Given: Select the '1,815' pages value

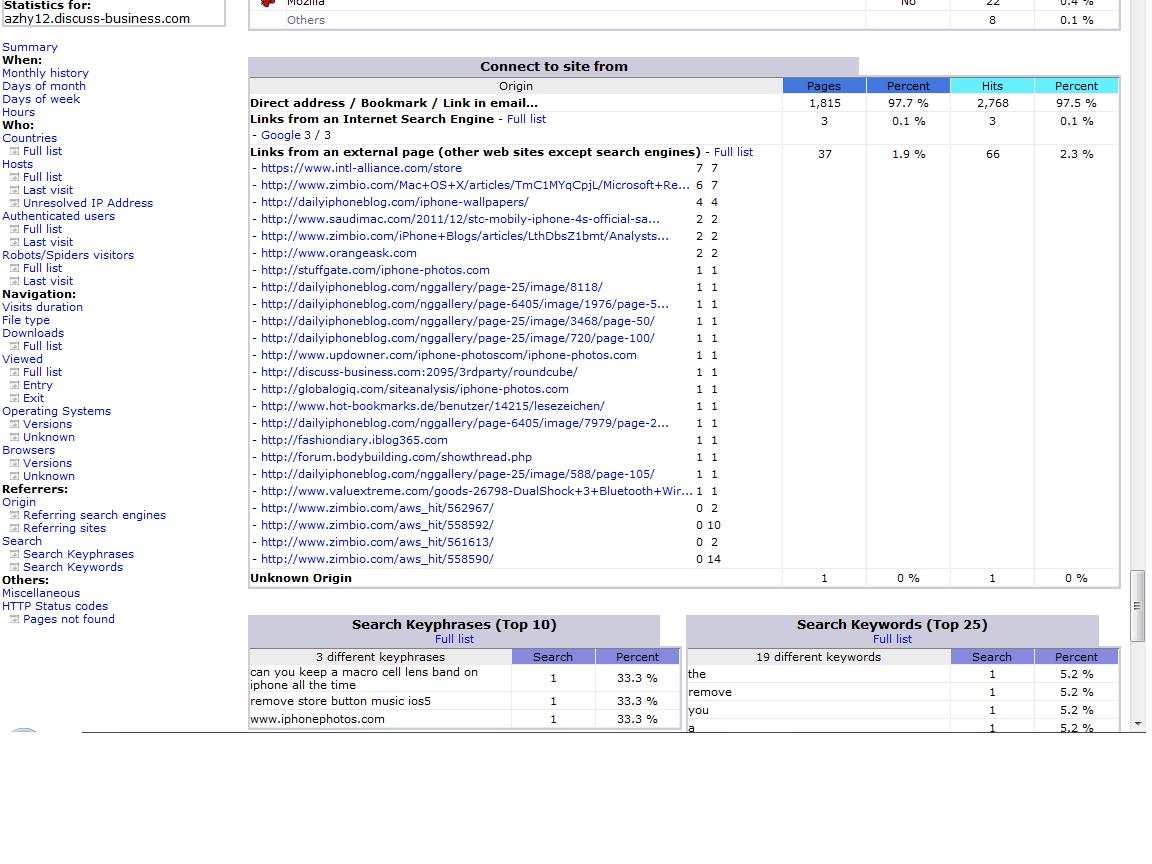Looking at the screenshot, I should 824,104.
